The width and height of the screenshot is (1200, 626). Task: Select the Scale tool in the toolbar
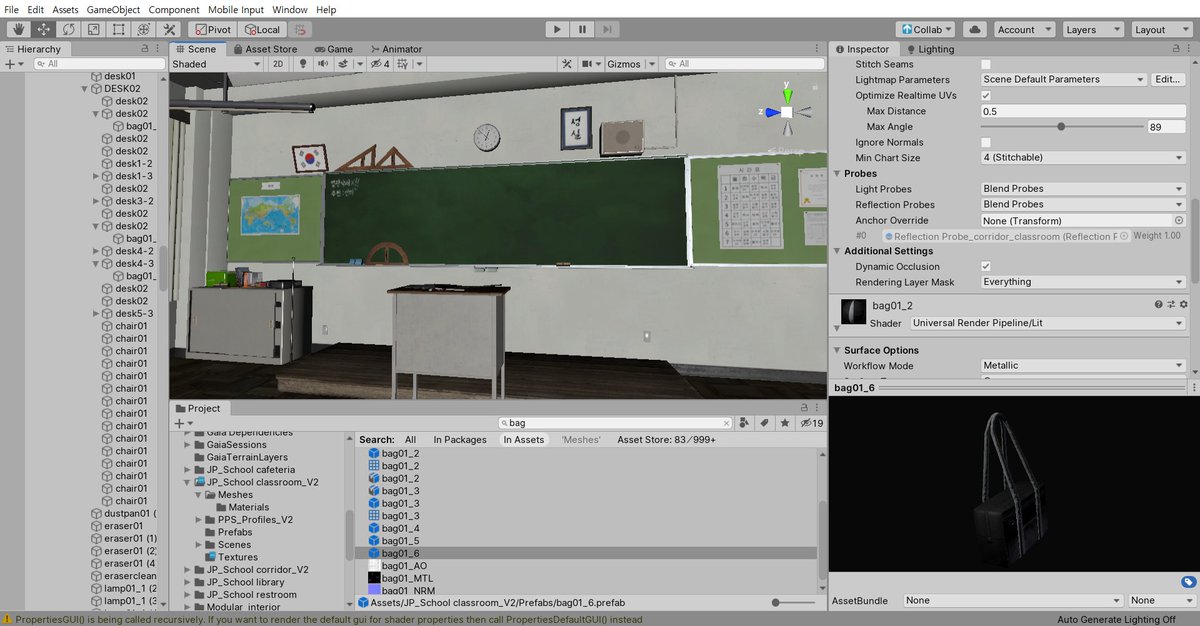click(x=94, y=30)
